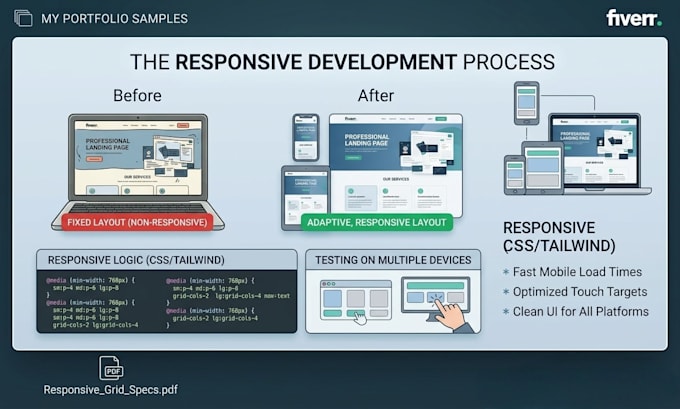Click the stacked pages portfolio icon
Screen dimensions: 680x409
pyautogui.click(x=23, y=18)
